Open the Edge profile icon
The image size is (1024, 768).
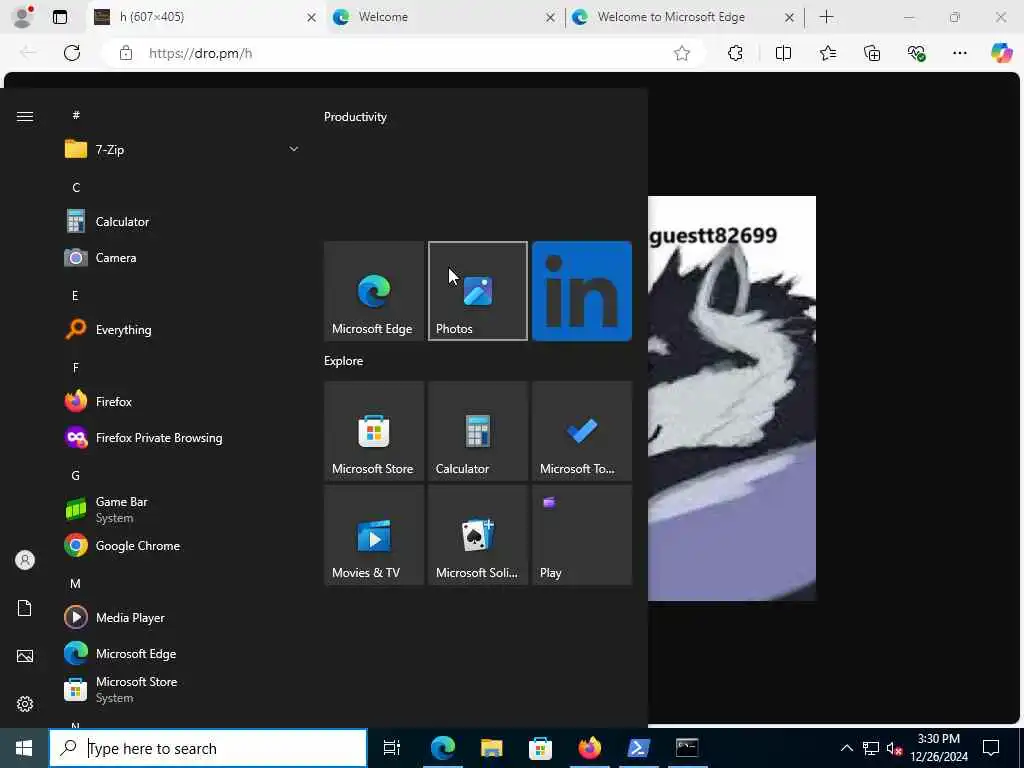coord(23,17)
